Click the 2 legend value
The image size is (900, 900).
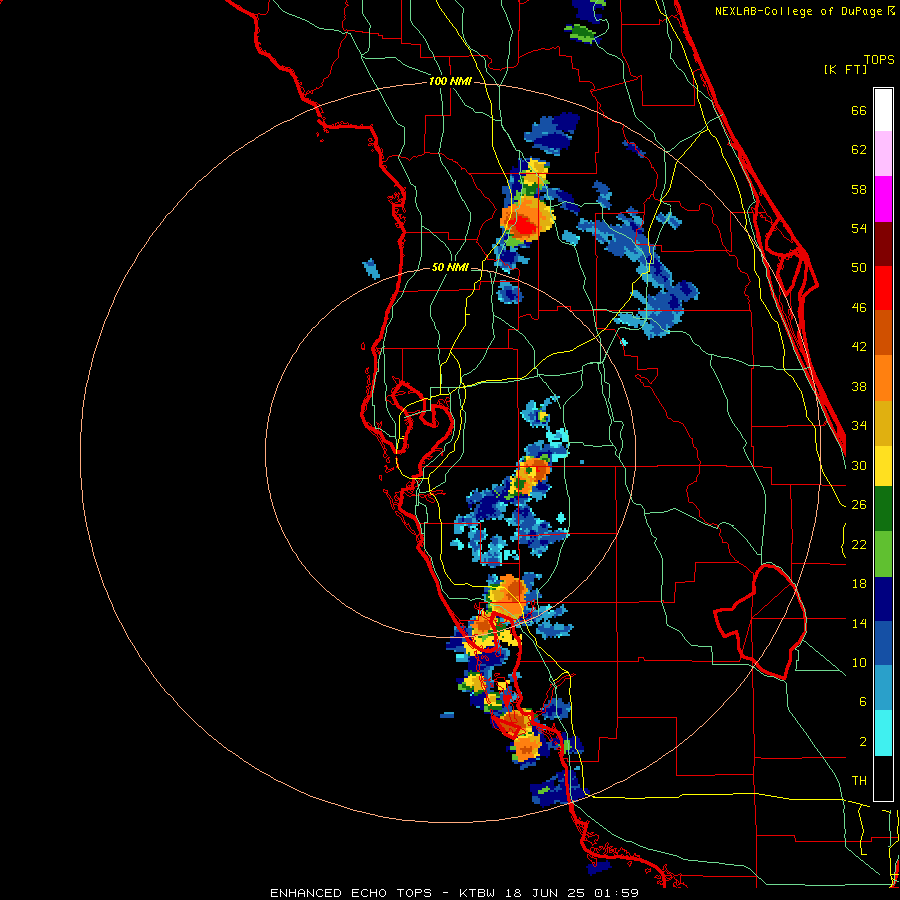pyautogui.click(x=863, y=742)
